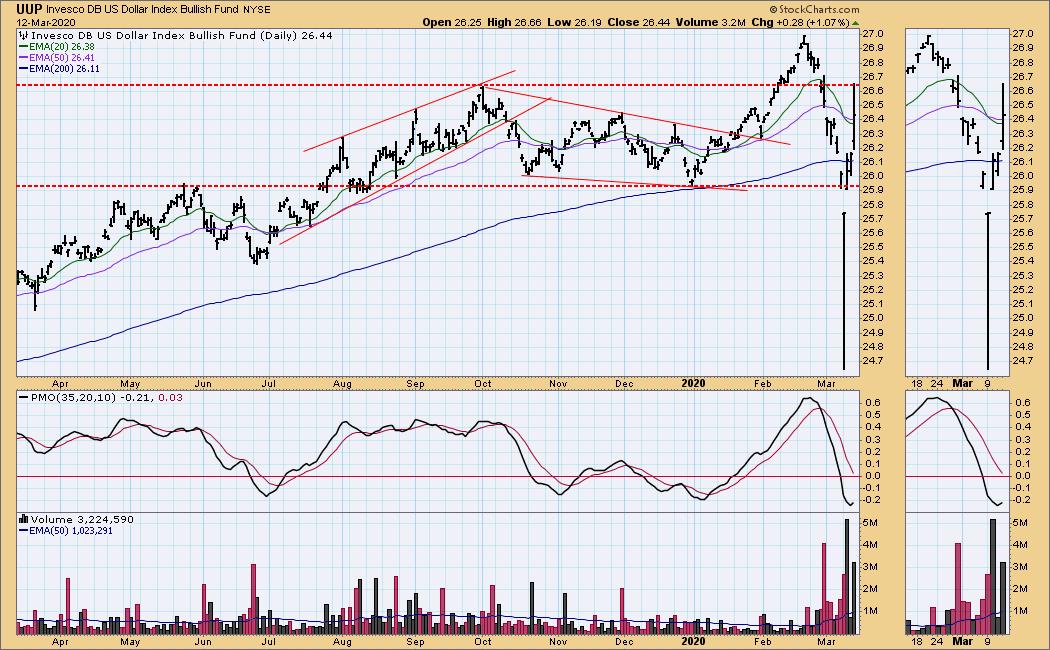The height and width of the screenshot is (650, 1050).
Task: Click the Jul label under price panel
Action: (269, 384)
